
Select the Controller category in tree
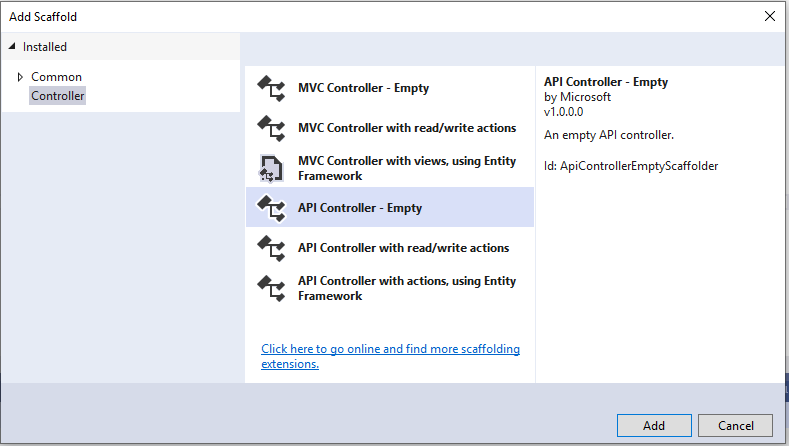pyautogui.click(x=57, y=96)
